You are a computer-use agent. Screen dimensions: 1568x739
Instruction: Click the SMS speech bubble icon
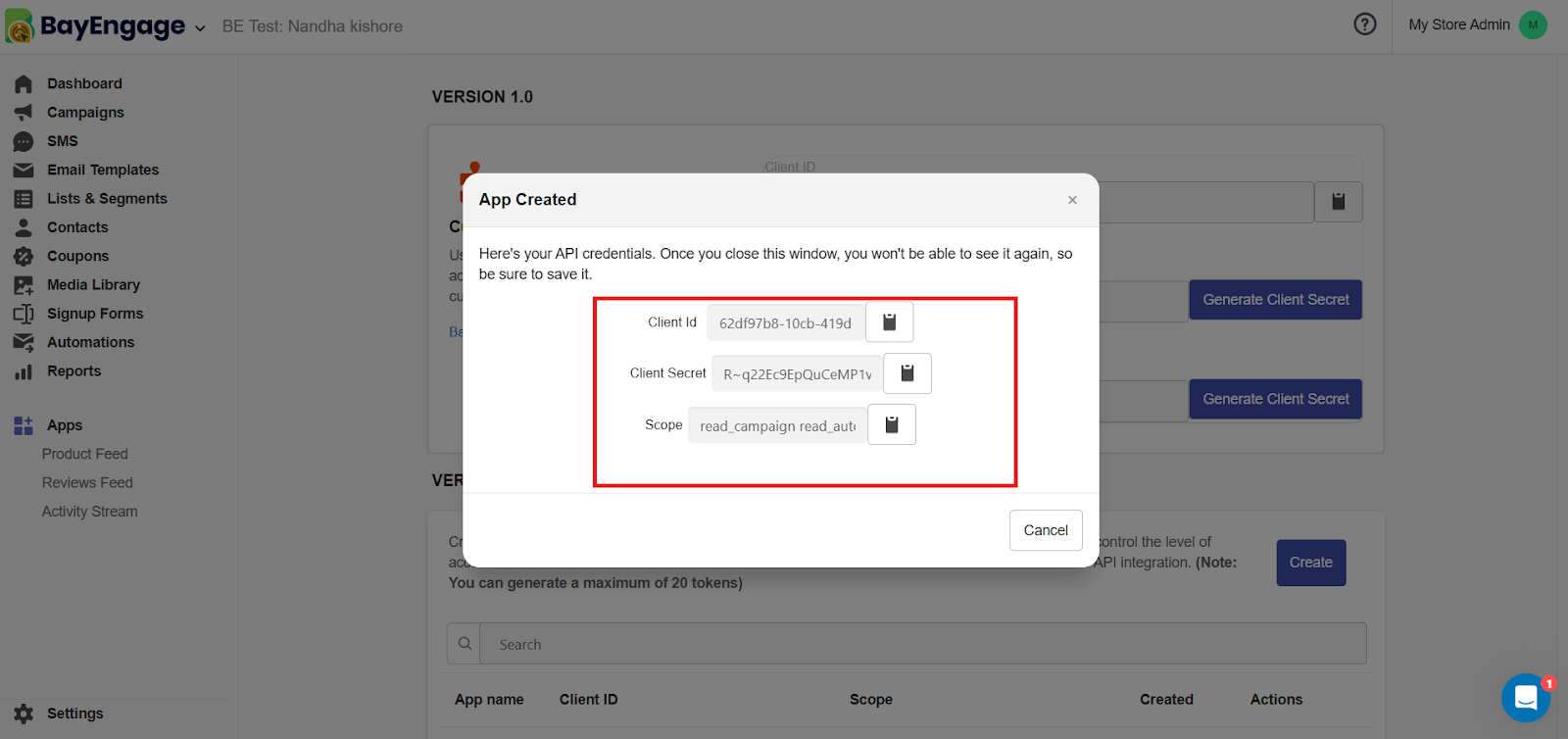point(24,142)
